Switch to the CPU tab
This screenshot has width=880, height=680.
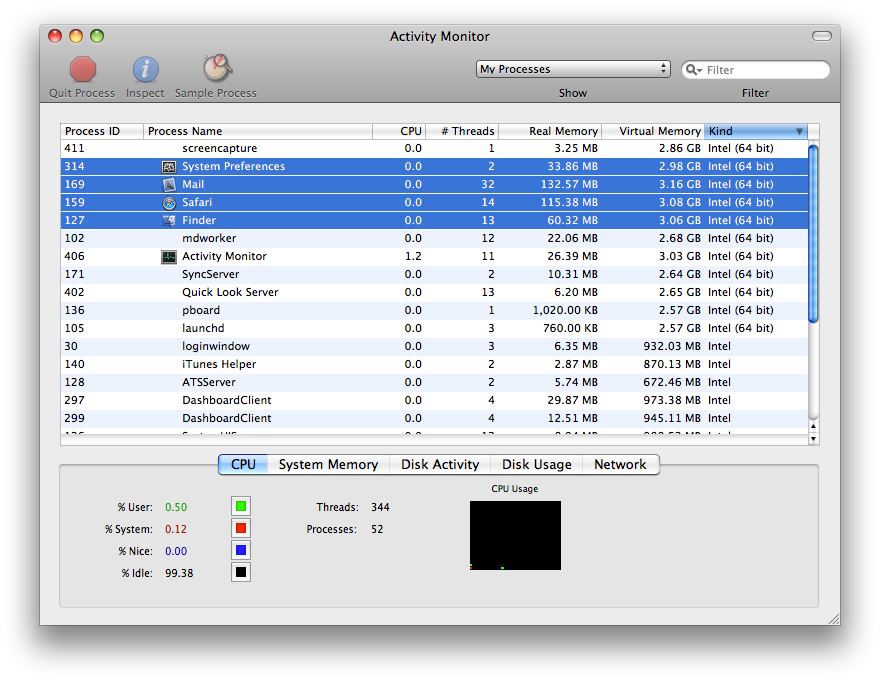click(243, 465)
